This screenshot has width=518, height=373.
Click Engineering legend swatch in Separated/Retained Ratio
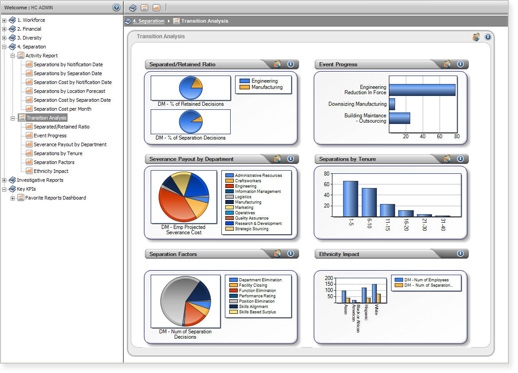(x=244, y=81)
